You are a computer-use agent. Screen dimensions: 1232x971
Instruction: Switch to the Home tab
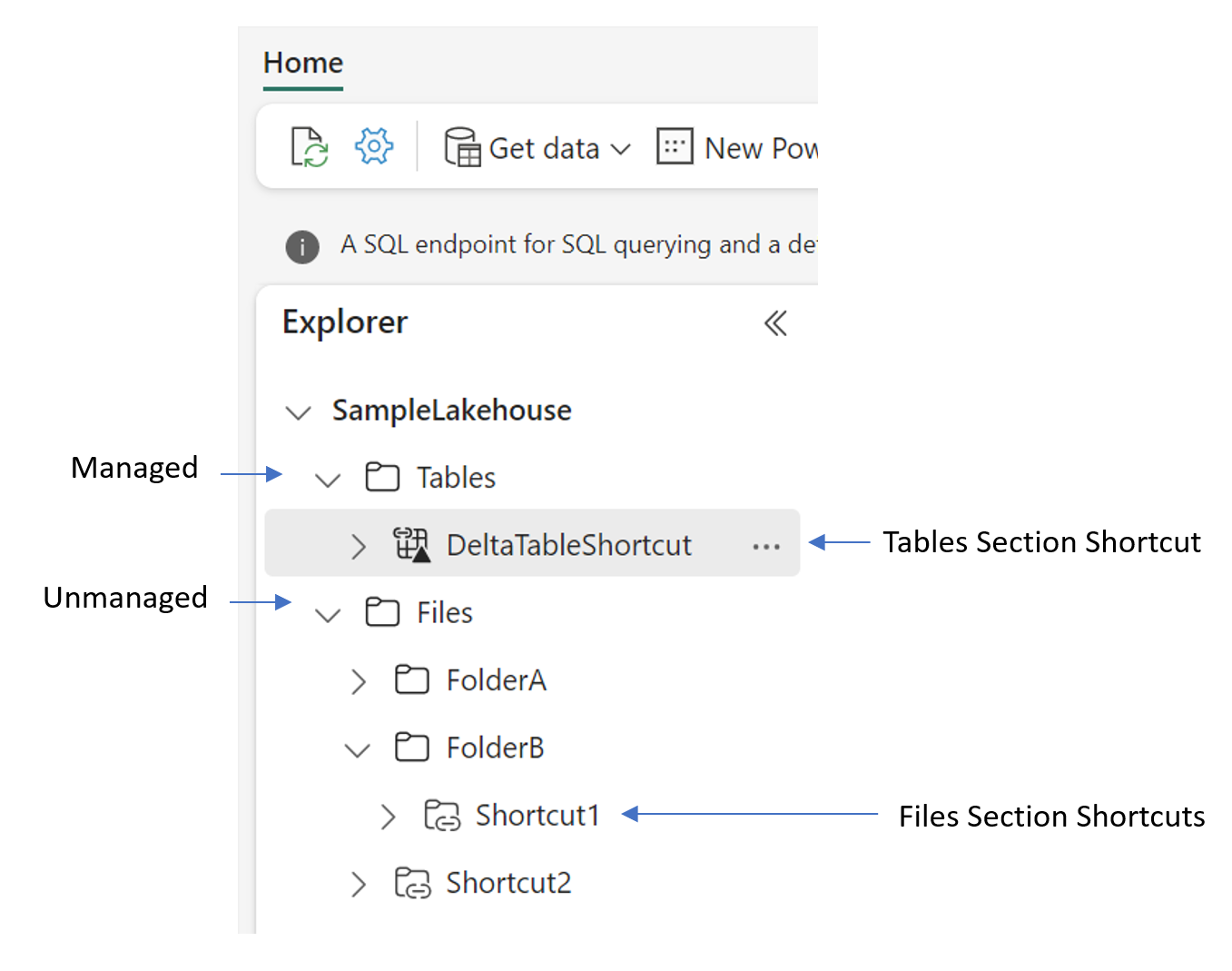point(303,63)
